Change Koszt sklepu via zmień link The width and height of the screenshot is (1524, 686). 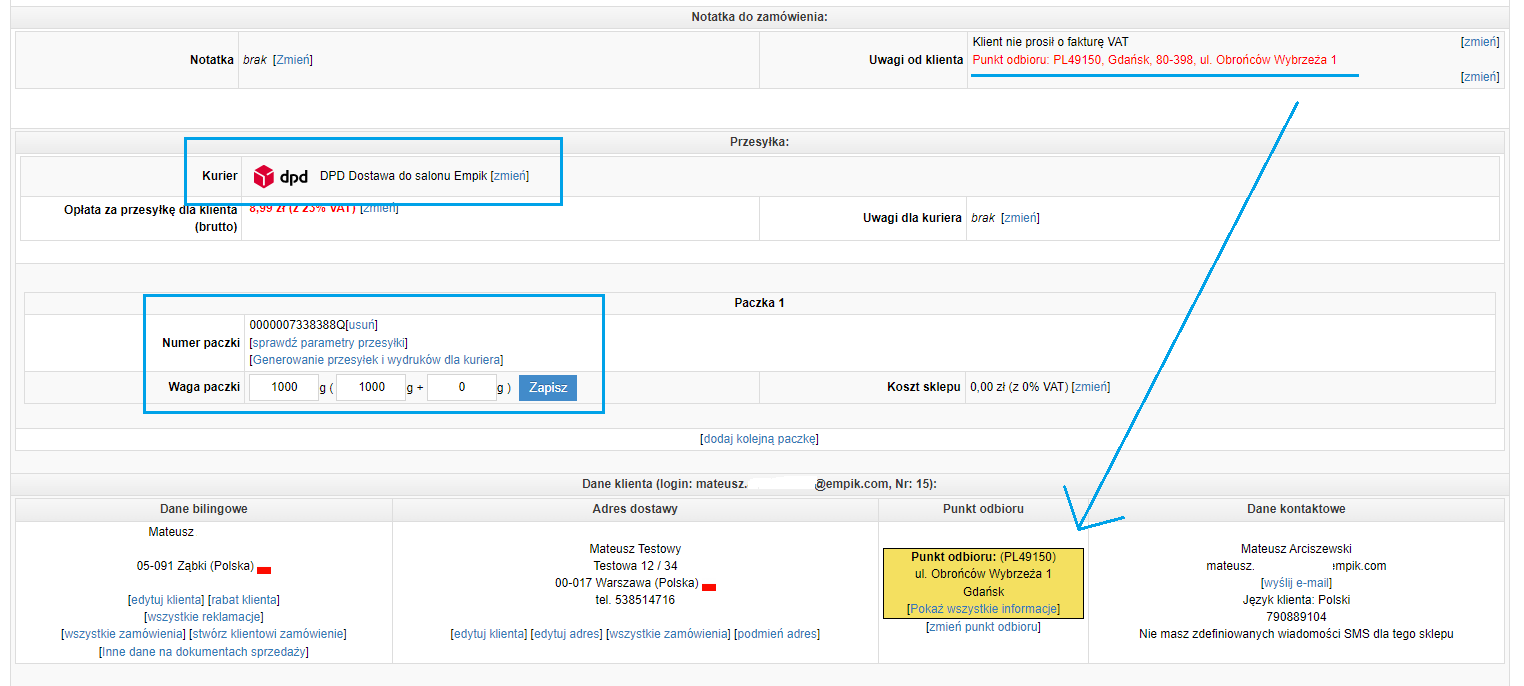tap(1090, 387)
